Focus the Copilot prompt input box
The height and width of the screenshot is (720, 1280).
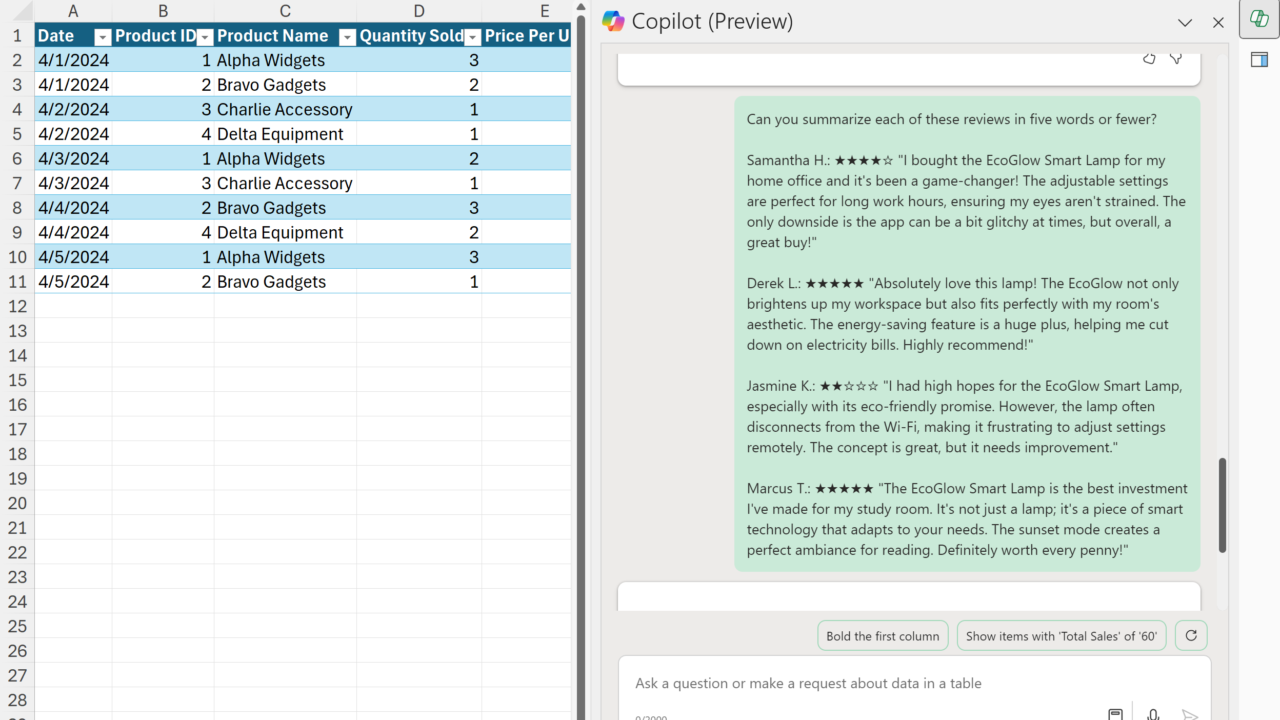click(x=914, y=684)
